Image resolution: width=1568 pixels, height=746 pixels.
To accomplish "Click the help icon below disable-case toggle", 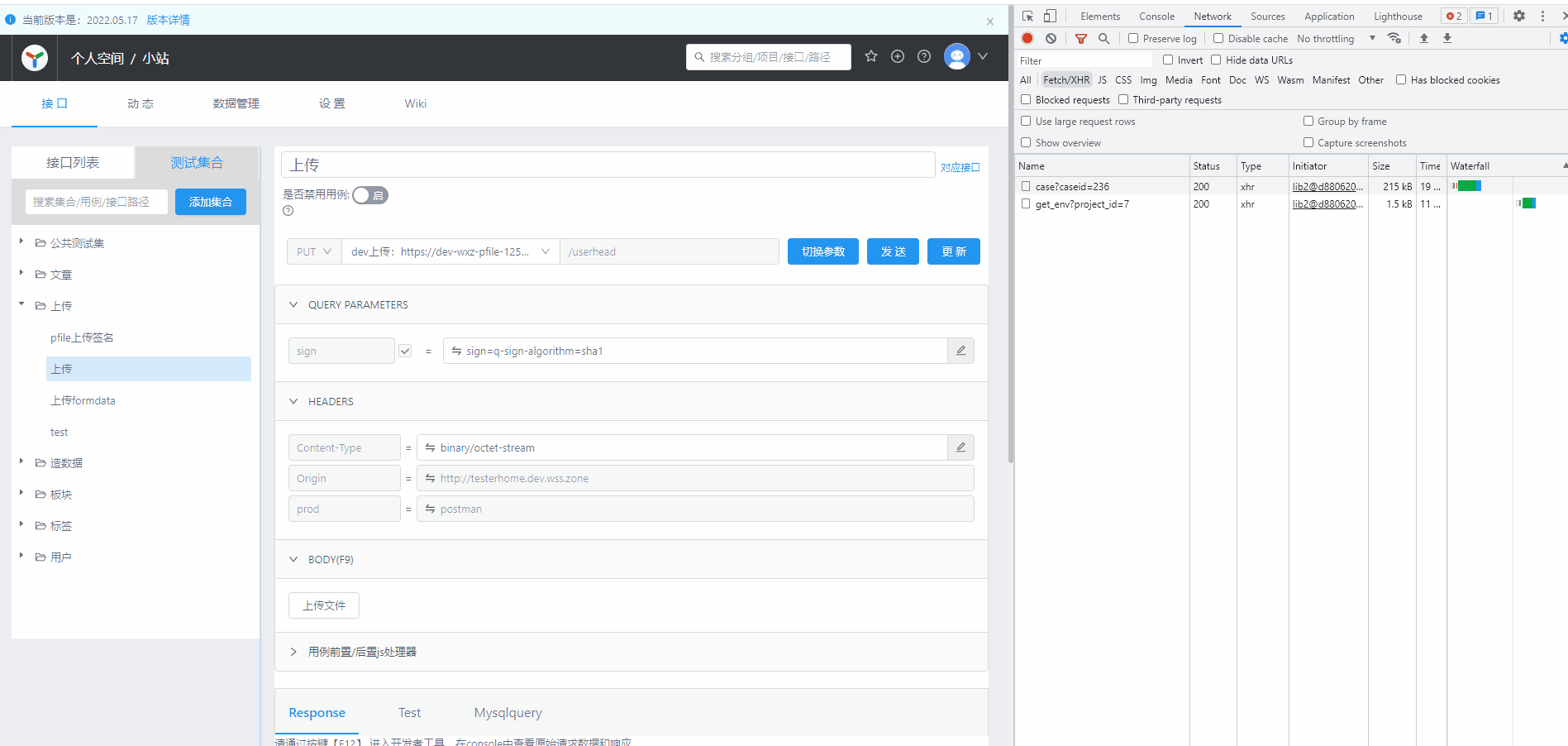I will (288, 211).
